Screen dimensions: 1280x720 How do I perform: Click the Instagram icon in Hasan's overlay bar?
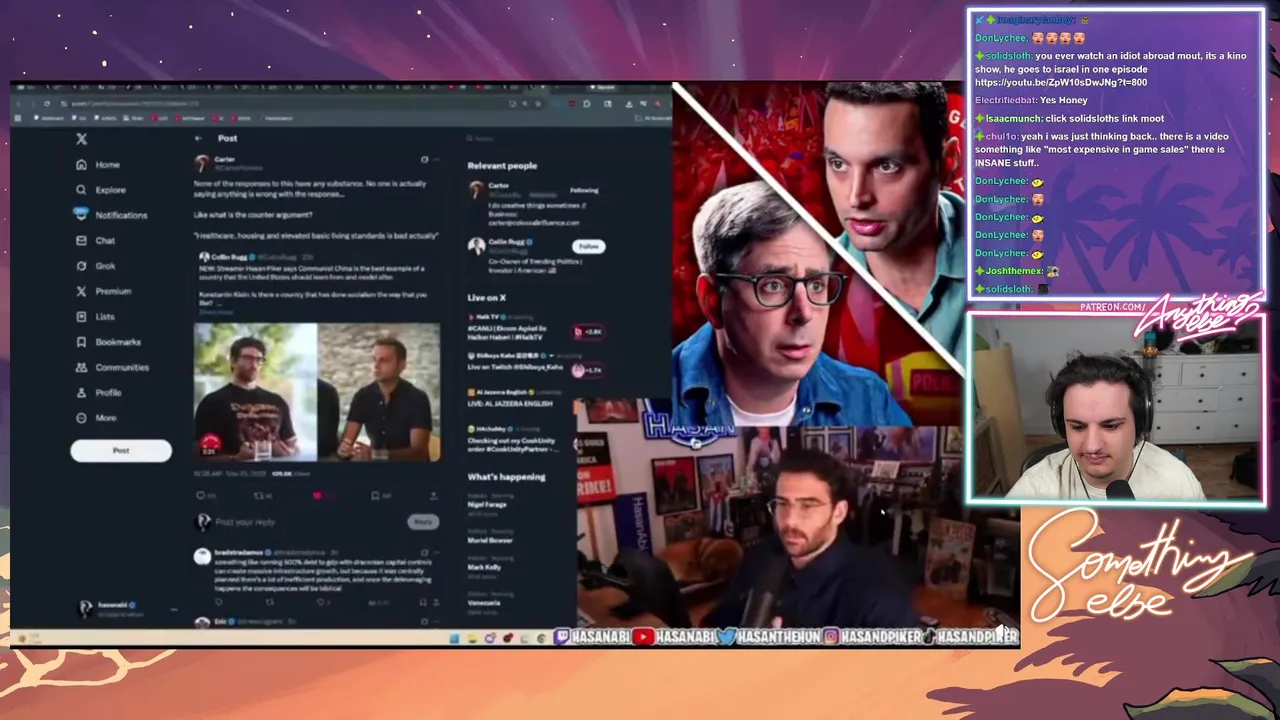coord(831,636)
